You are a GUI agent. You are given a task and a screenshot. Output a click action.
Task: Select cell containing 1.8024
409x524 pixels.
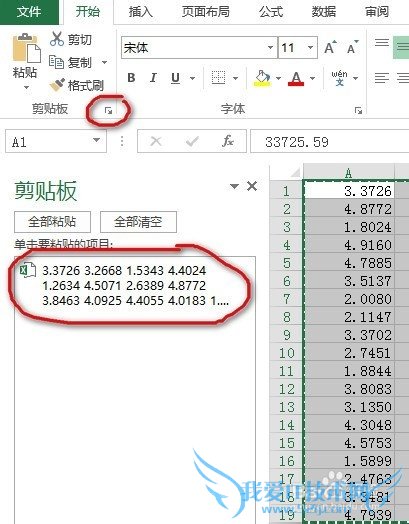pyautogui.click(x=349, y=227)
